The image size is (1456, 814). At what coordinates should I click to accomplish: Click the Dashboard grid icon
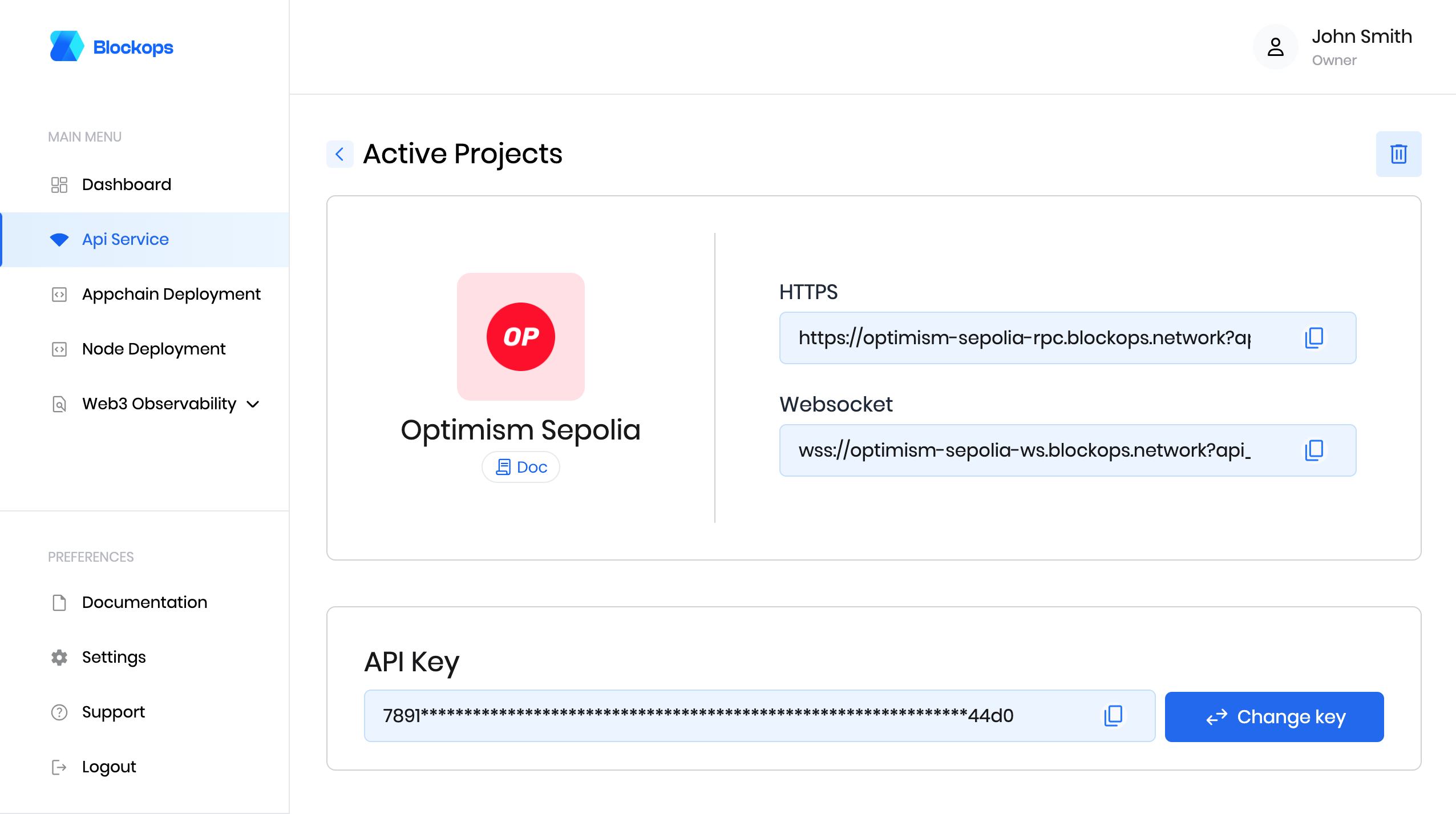(59, 184)
